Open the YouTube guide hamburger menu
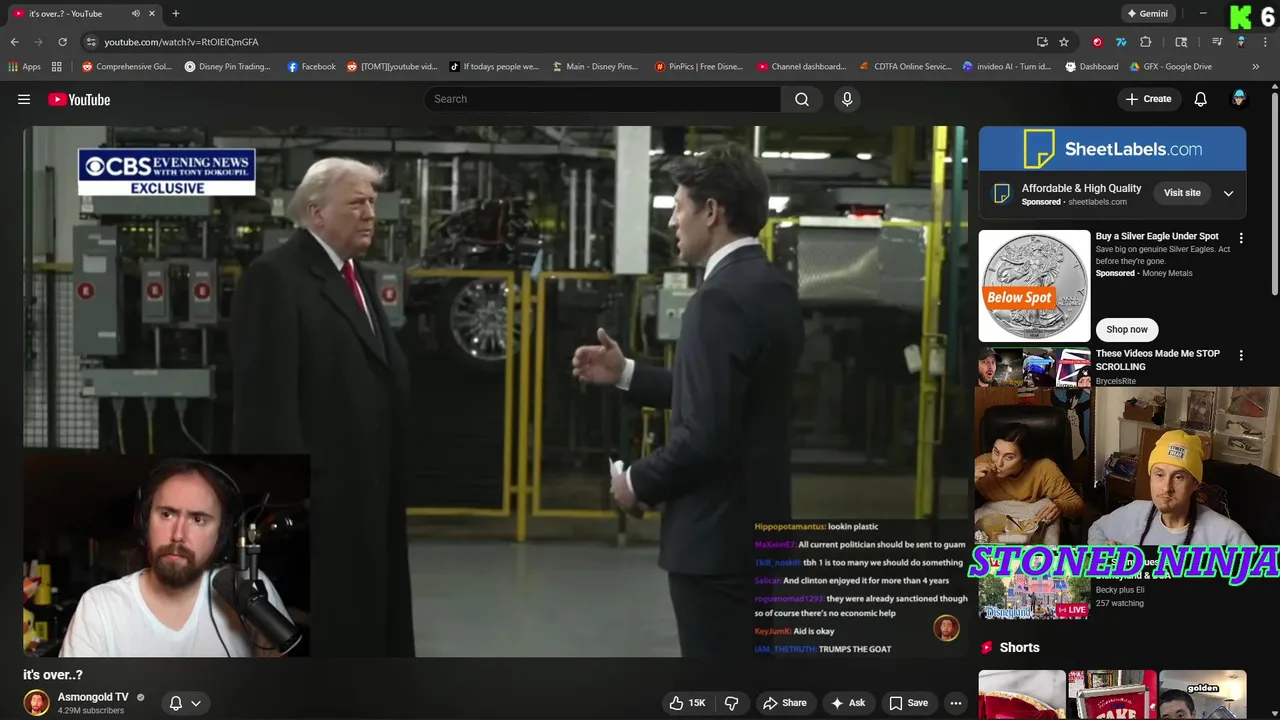 click(x=24, y=99)
